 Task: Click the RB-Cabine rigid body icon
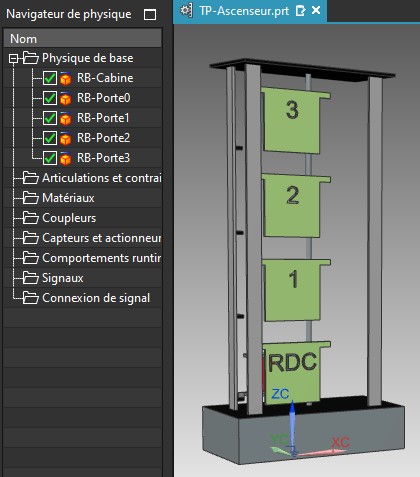tap(66, 78)
